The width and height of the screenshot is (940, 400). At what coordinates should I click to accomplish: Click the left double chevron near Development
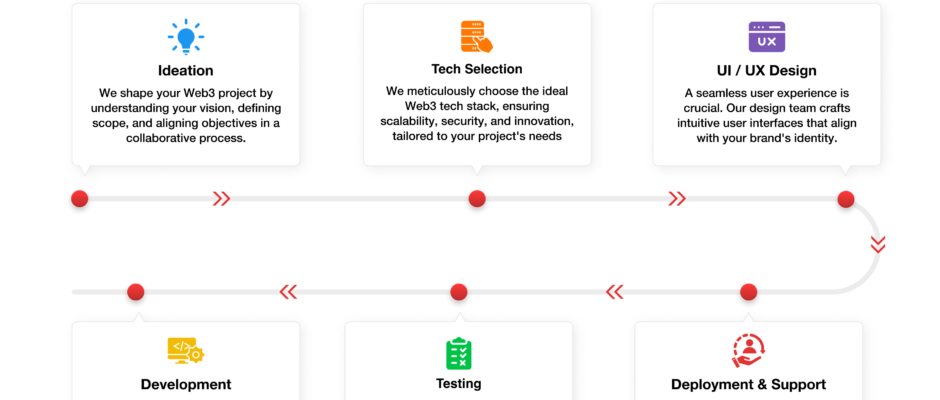[288, 292]
